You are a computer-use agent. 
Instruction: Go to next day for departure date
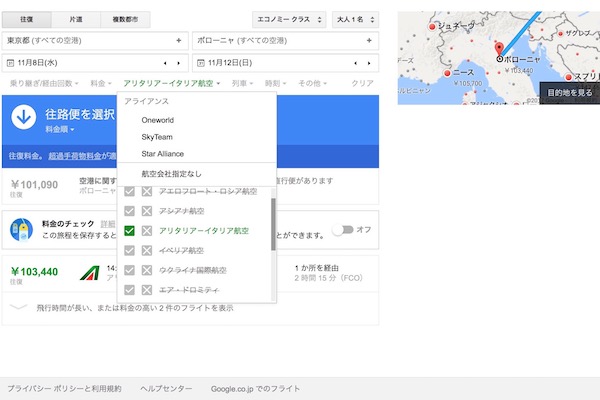178,63
